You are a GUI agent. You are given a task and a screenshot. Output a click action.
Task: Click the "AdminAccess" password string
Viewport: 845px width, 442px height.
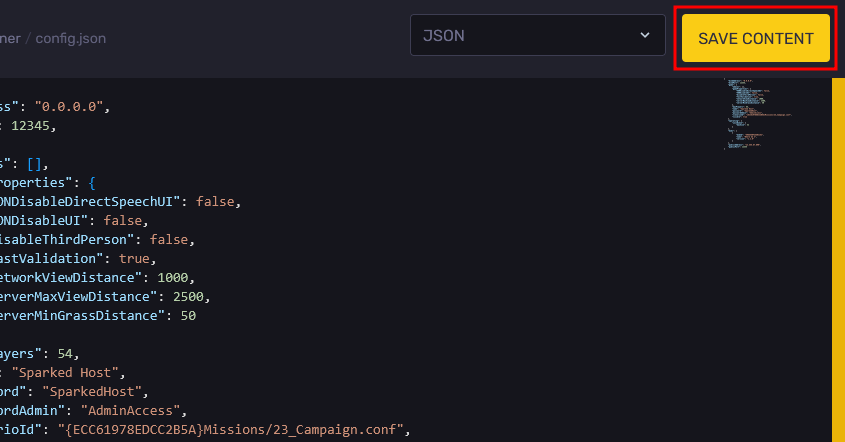coord(134,410)
